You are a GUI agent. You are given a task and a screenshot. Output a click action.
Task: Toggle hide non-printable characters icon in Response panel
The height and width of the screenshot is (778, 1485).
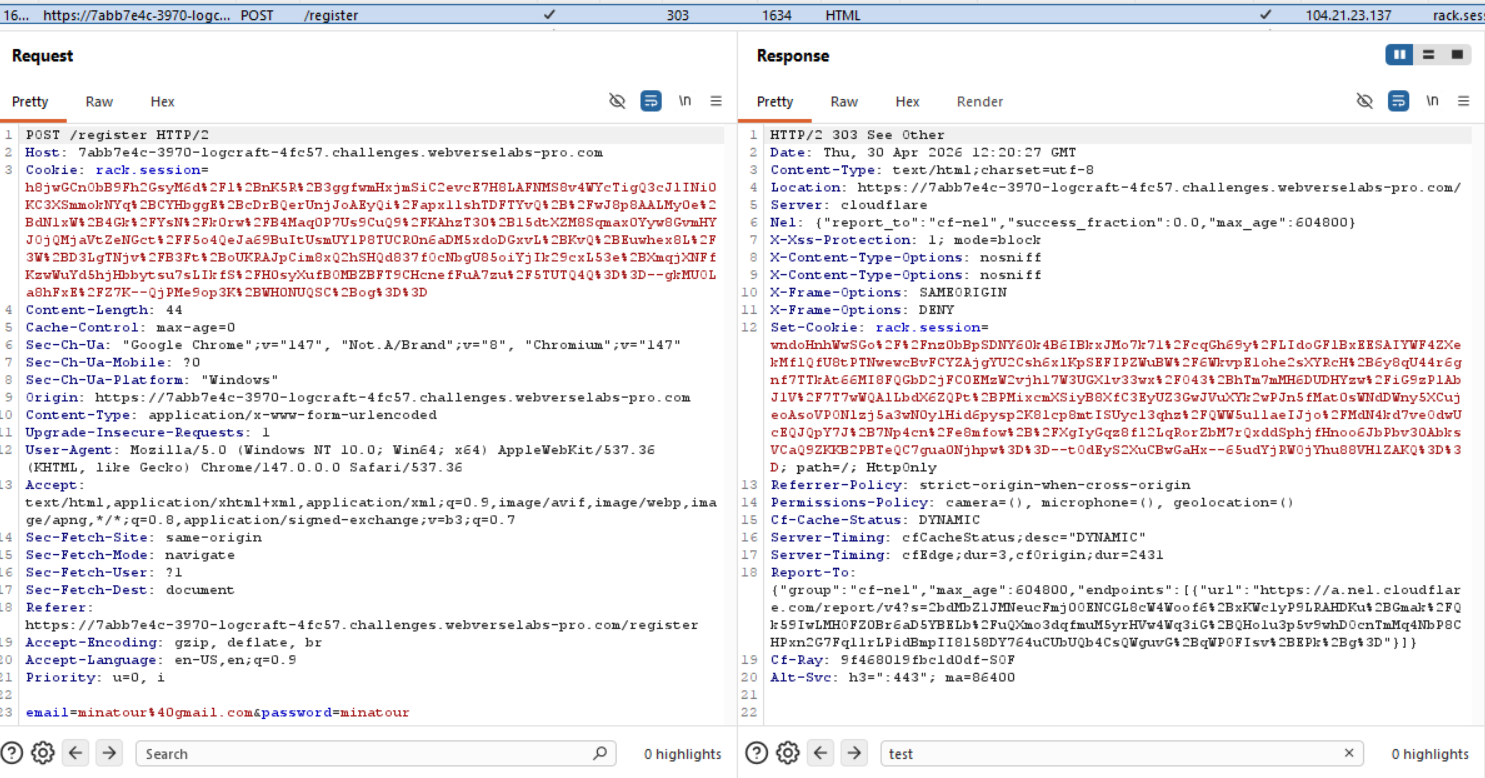coord(1365,101)
